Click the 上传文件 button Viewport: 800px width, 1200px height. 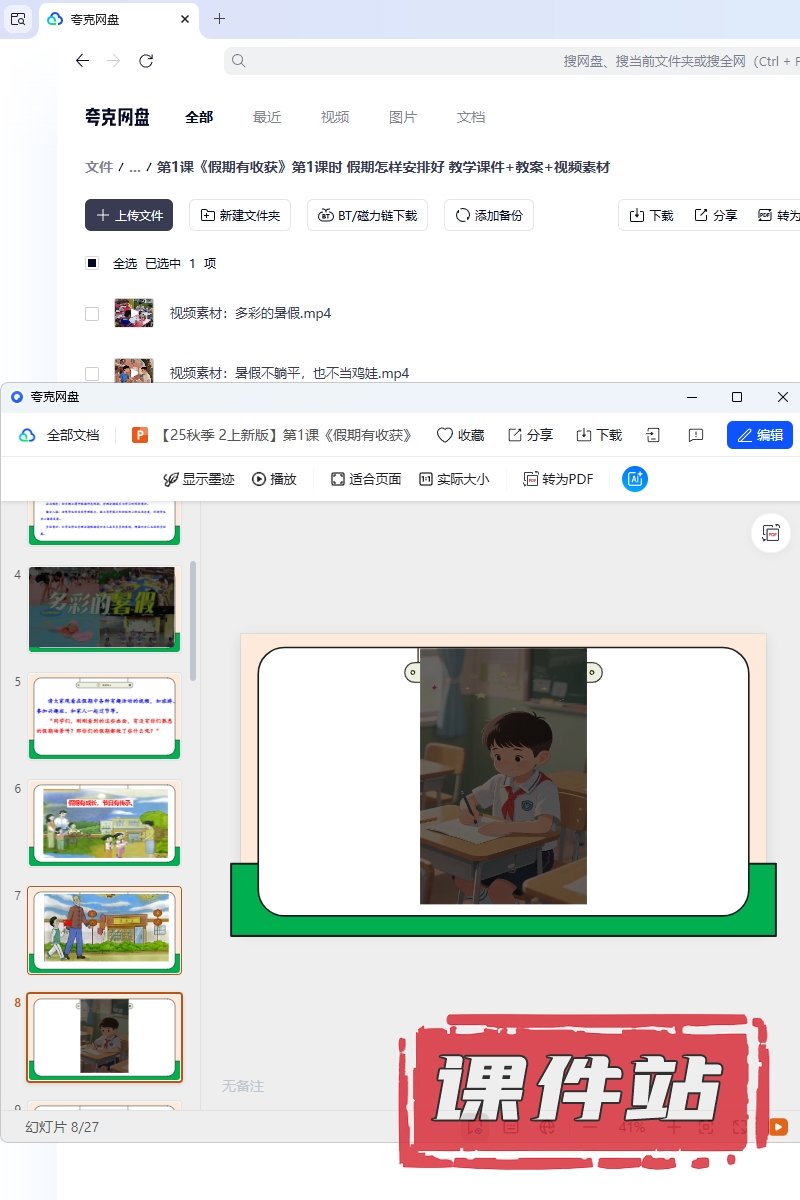[x=129, y=215]
